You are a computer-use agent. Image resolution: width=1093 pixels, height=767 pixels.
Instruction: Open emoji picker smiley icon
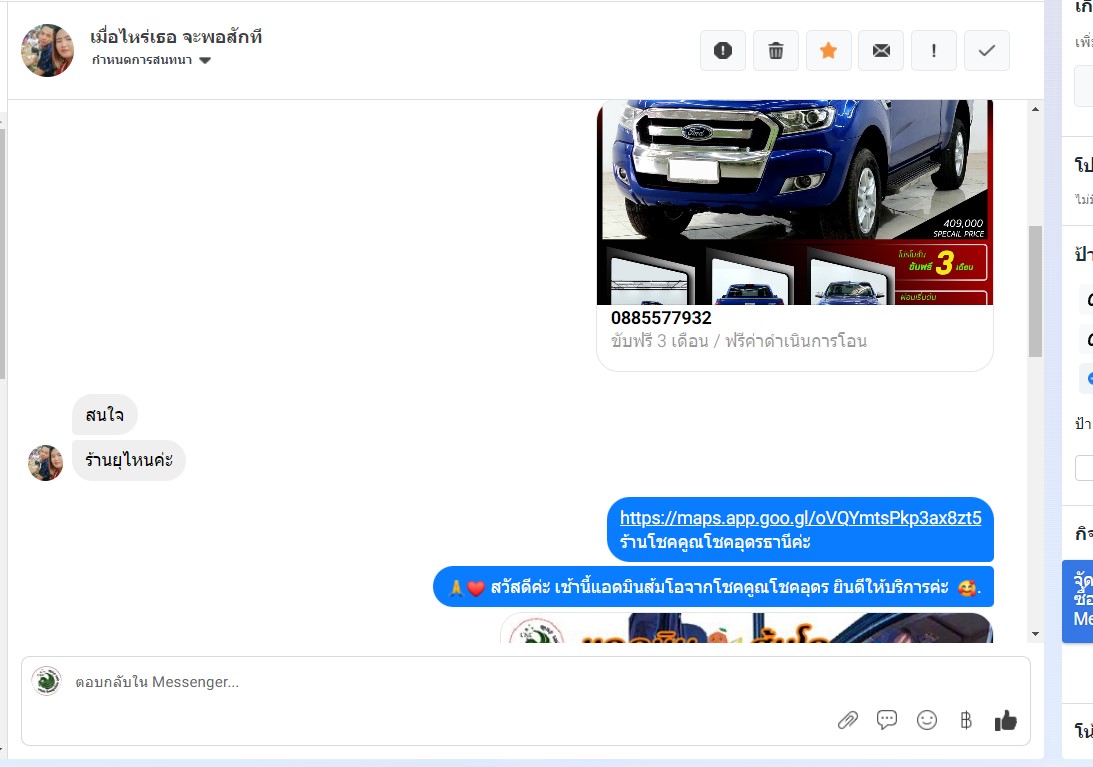[926, 720]
